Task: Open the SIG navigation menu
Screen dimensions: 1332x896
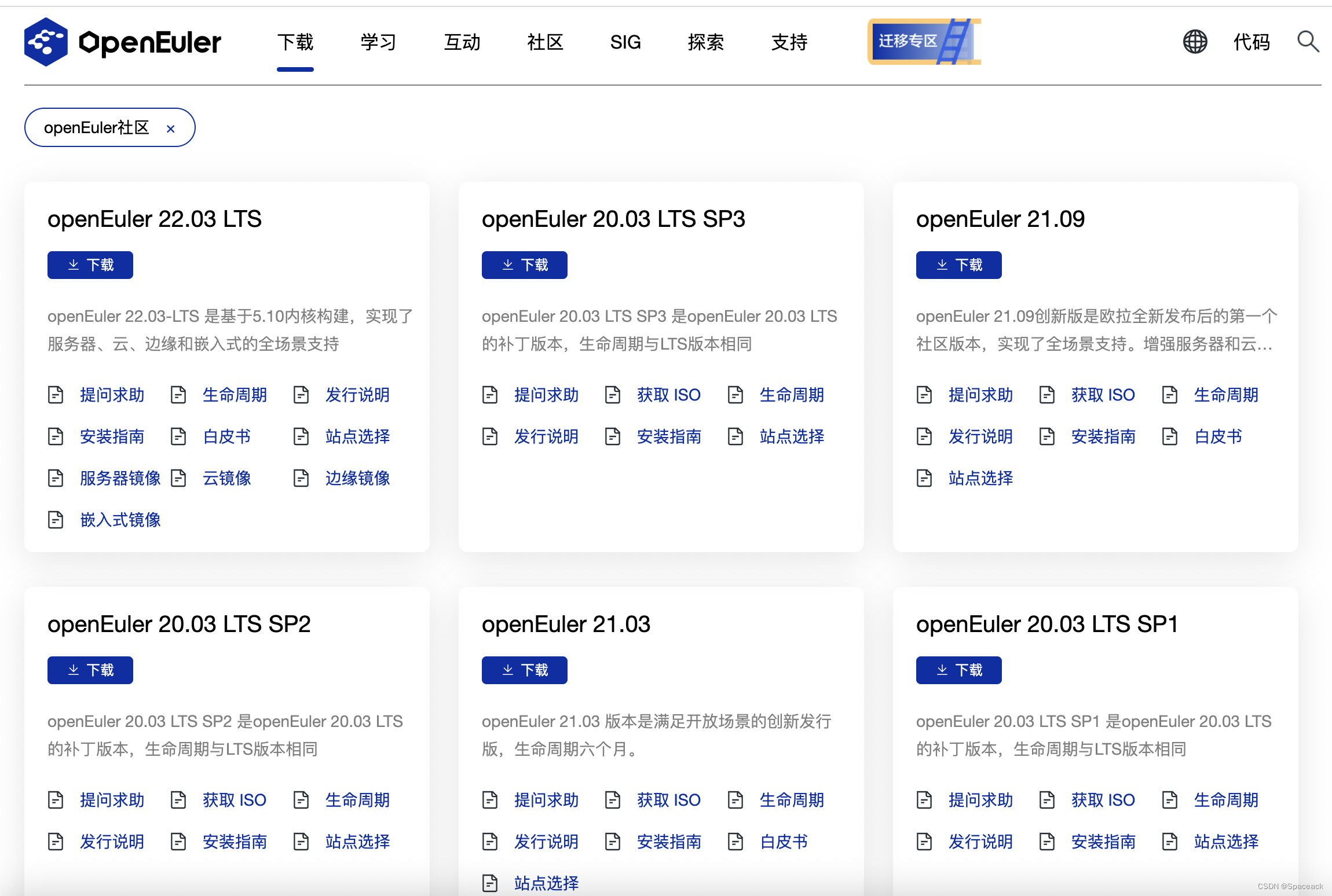Action: (x=625, y=42)
